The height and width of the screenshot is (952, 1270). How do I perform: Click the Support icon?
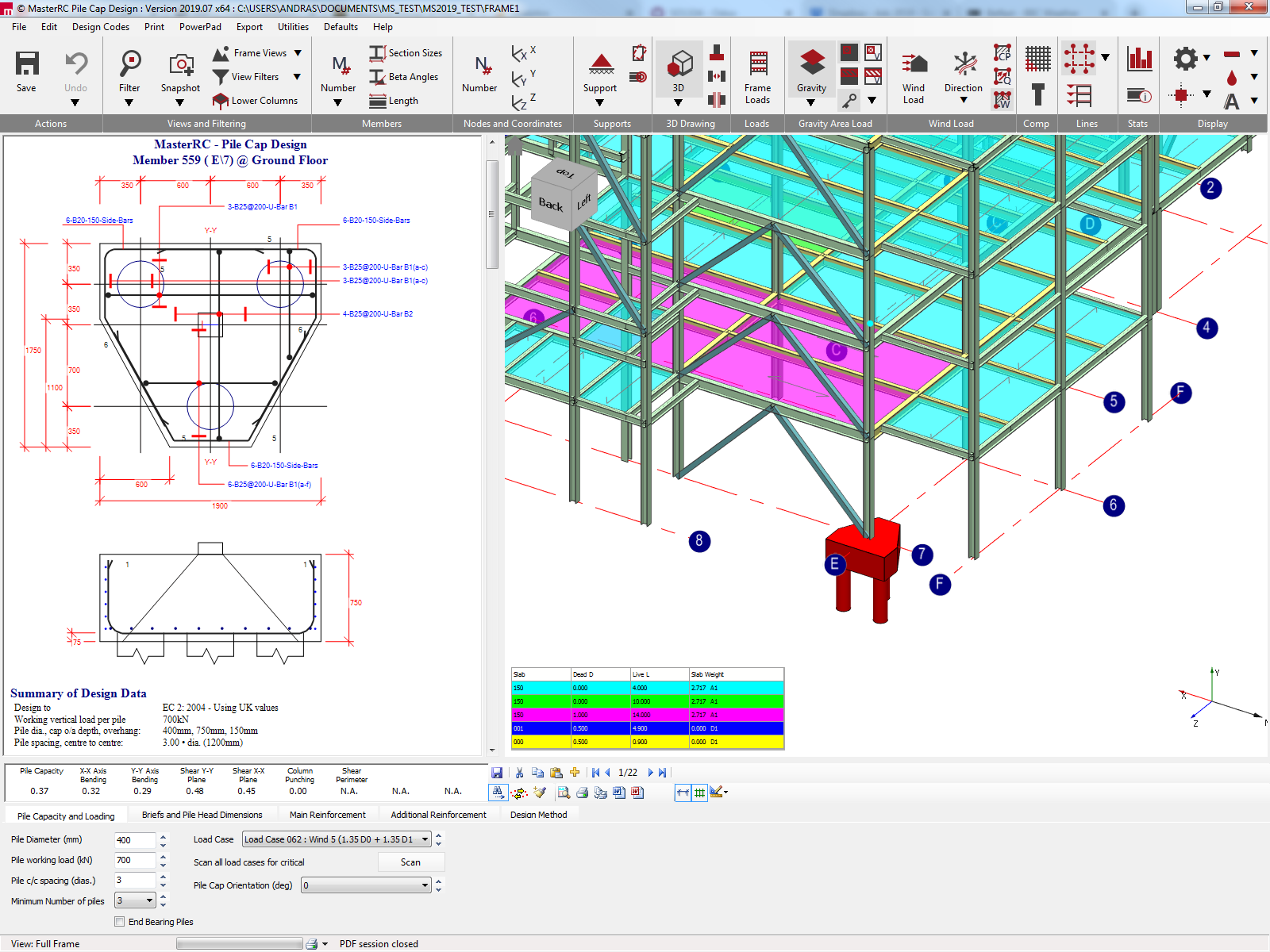pyautogui.click(x=601, y=64)
